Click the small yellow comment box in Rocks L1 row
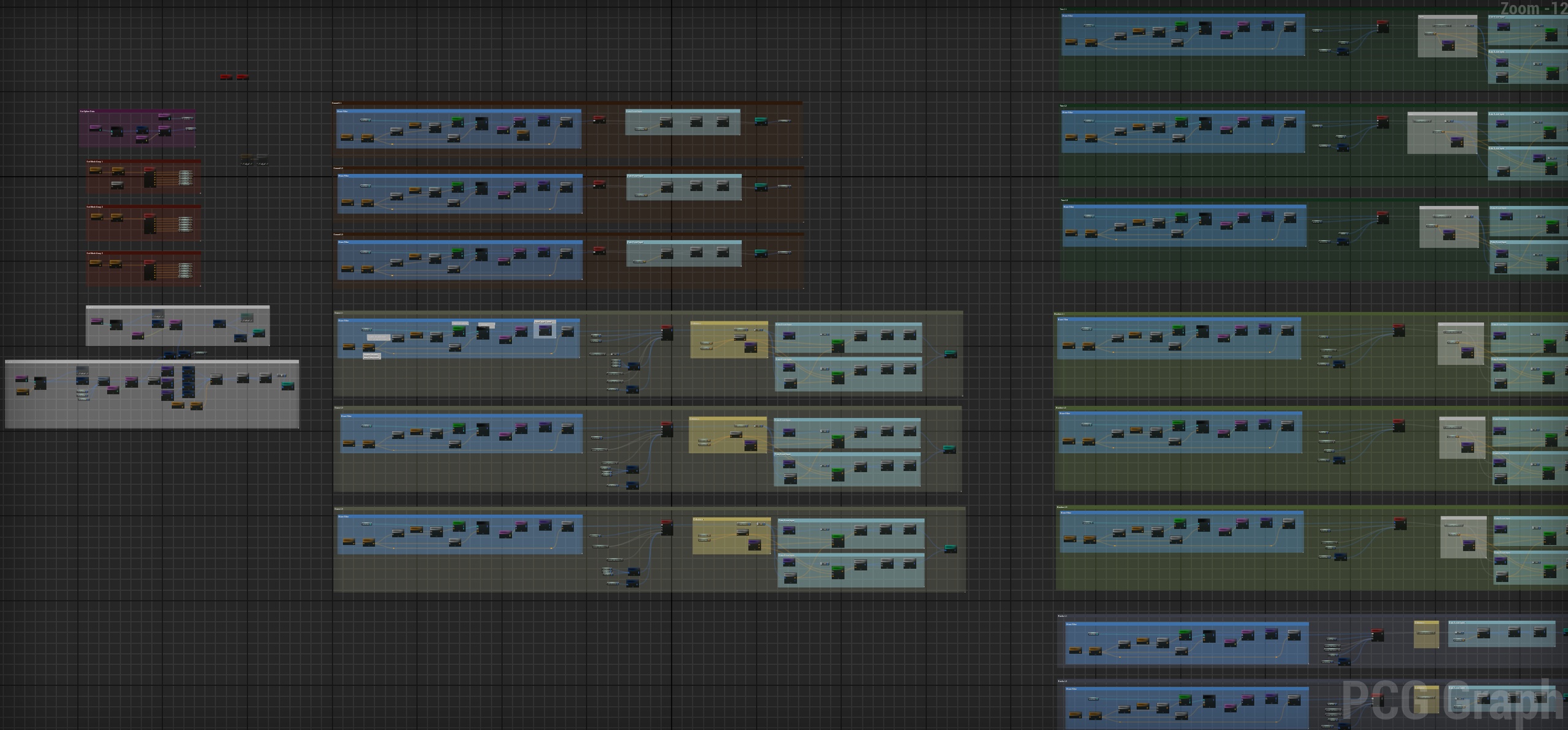The height and width of the screenshot is (730, 1568). [1426, 634]
